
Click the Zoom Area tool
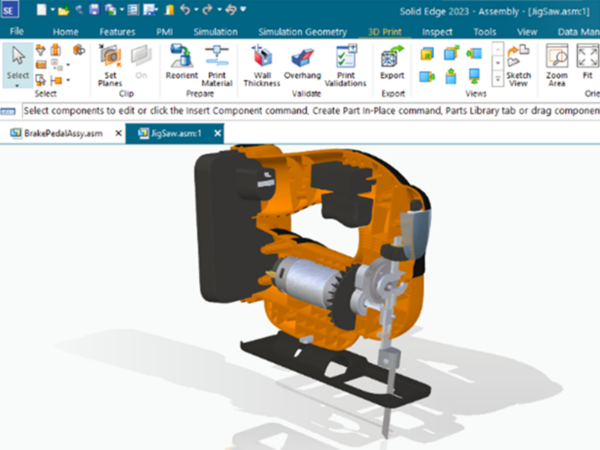[557, 65]
